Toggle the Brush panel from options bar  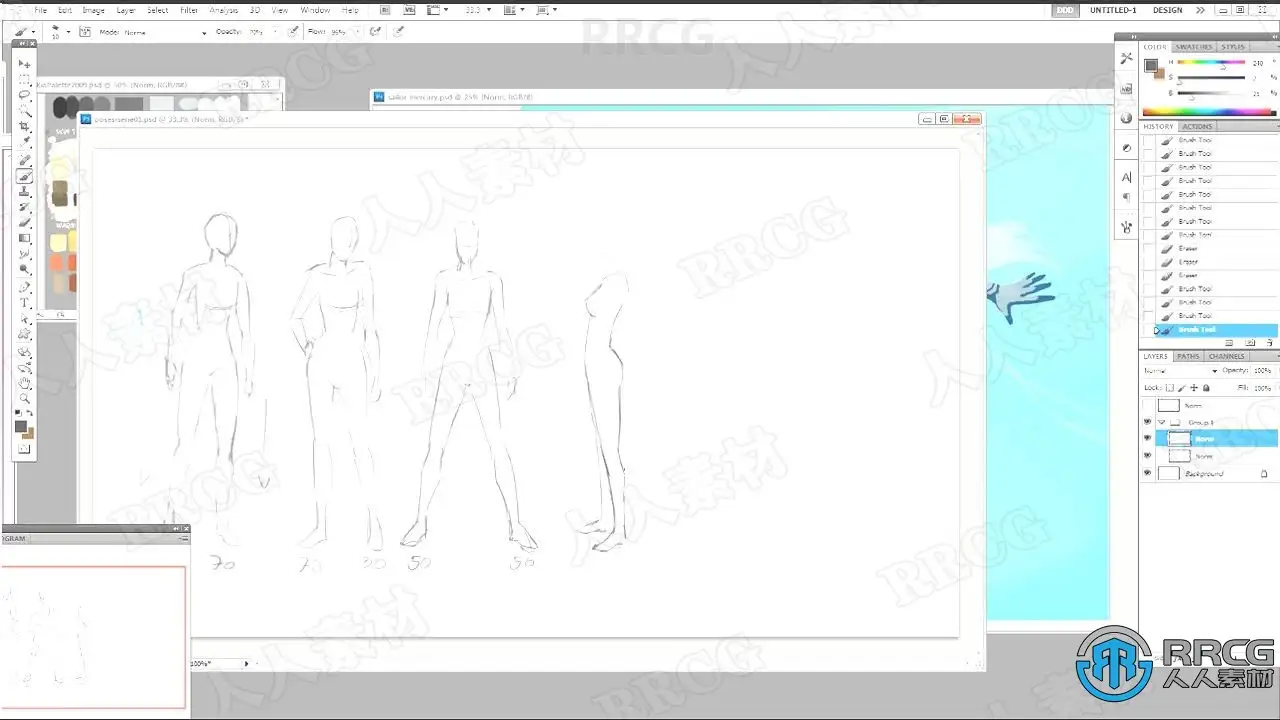(x=84, y=32)
